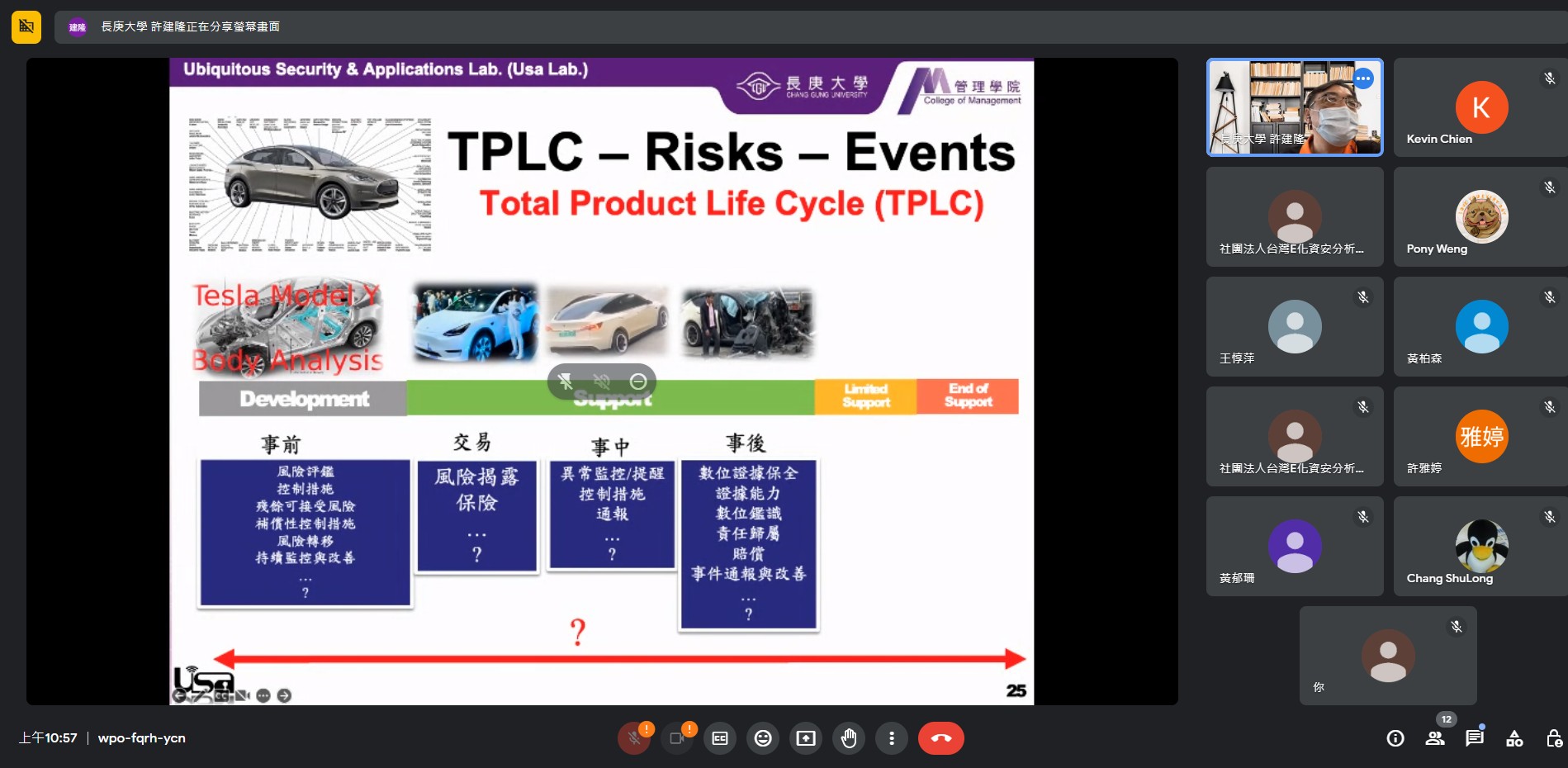Go to the previous slide with the left-arrow icon
1568x768 pixels.
(178, 696)
